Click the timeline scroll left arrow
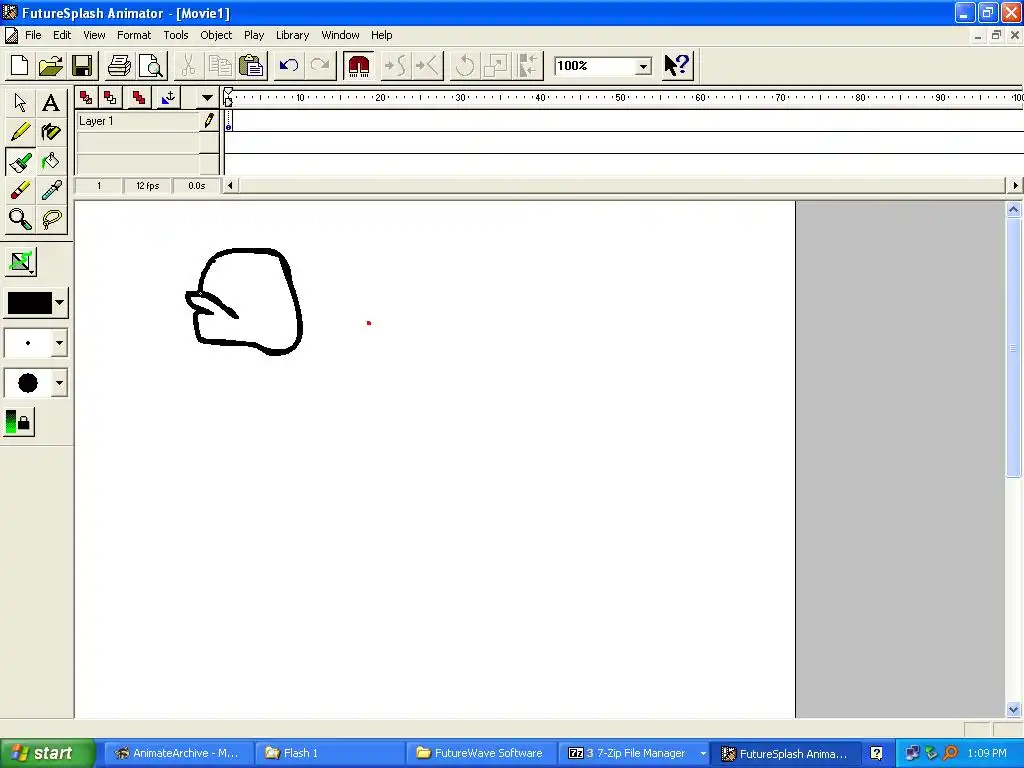 (x=230, y=185)
